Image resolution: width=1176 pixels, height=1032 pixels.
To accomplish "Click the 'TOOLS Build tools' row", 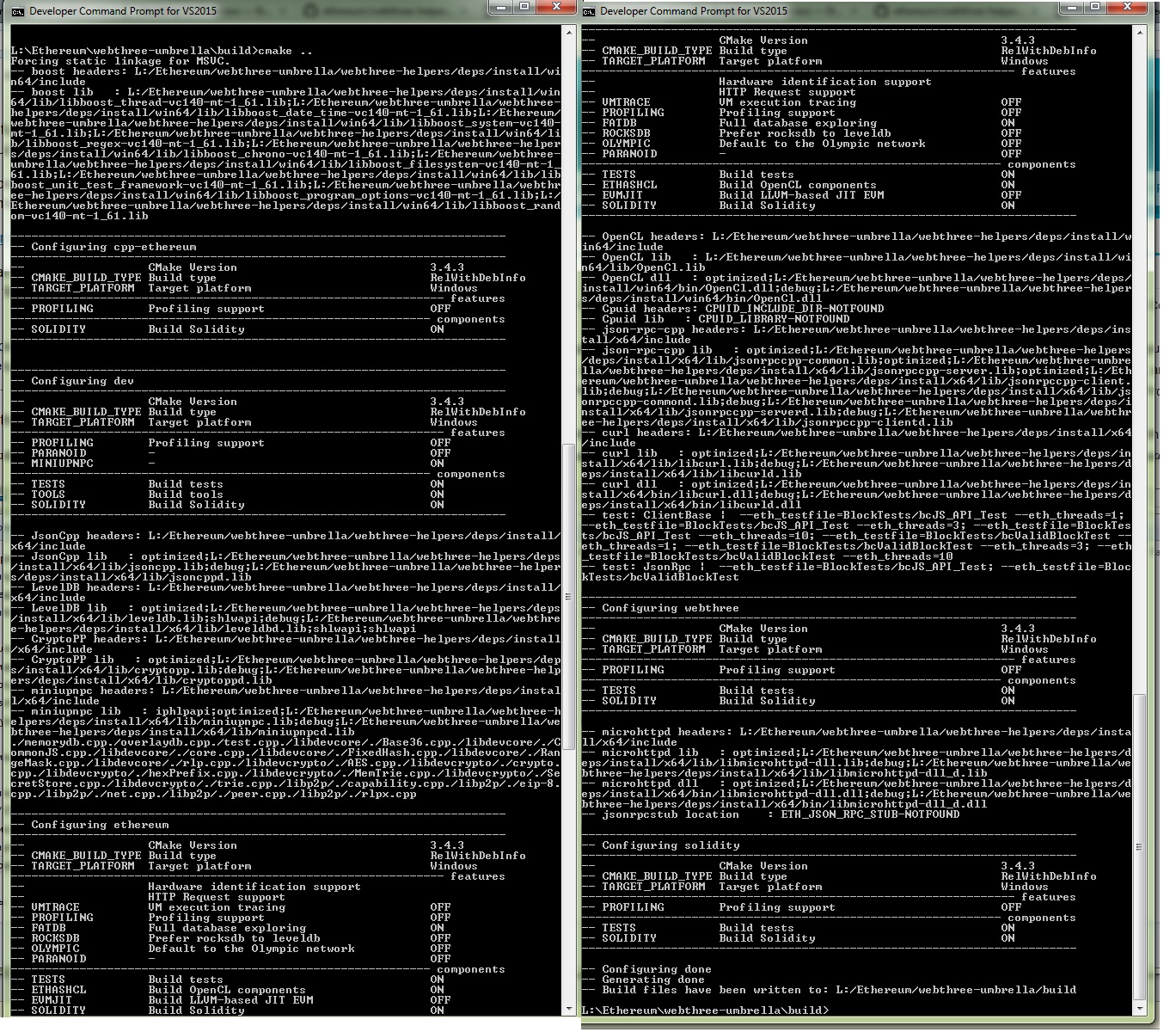I will (228, 494).
